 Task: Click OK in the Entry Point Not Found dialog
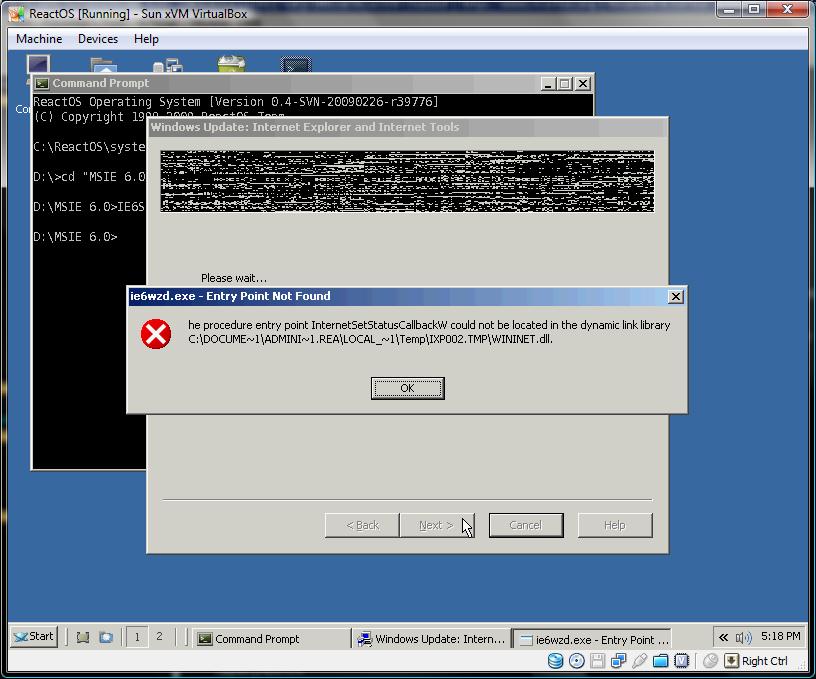pyautogui.click(x=407, y=388)
